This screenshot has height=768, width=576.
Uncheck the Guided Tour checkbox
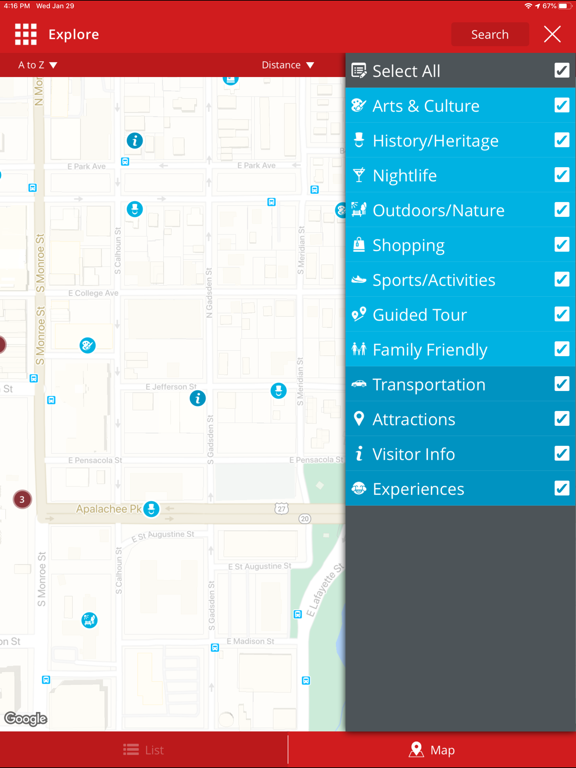tap(562, 314)
